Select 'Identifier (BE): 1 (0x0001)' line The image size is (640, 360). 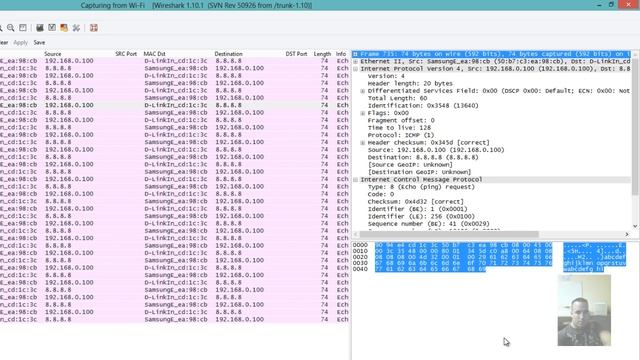pos(418,209)
